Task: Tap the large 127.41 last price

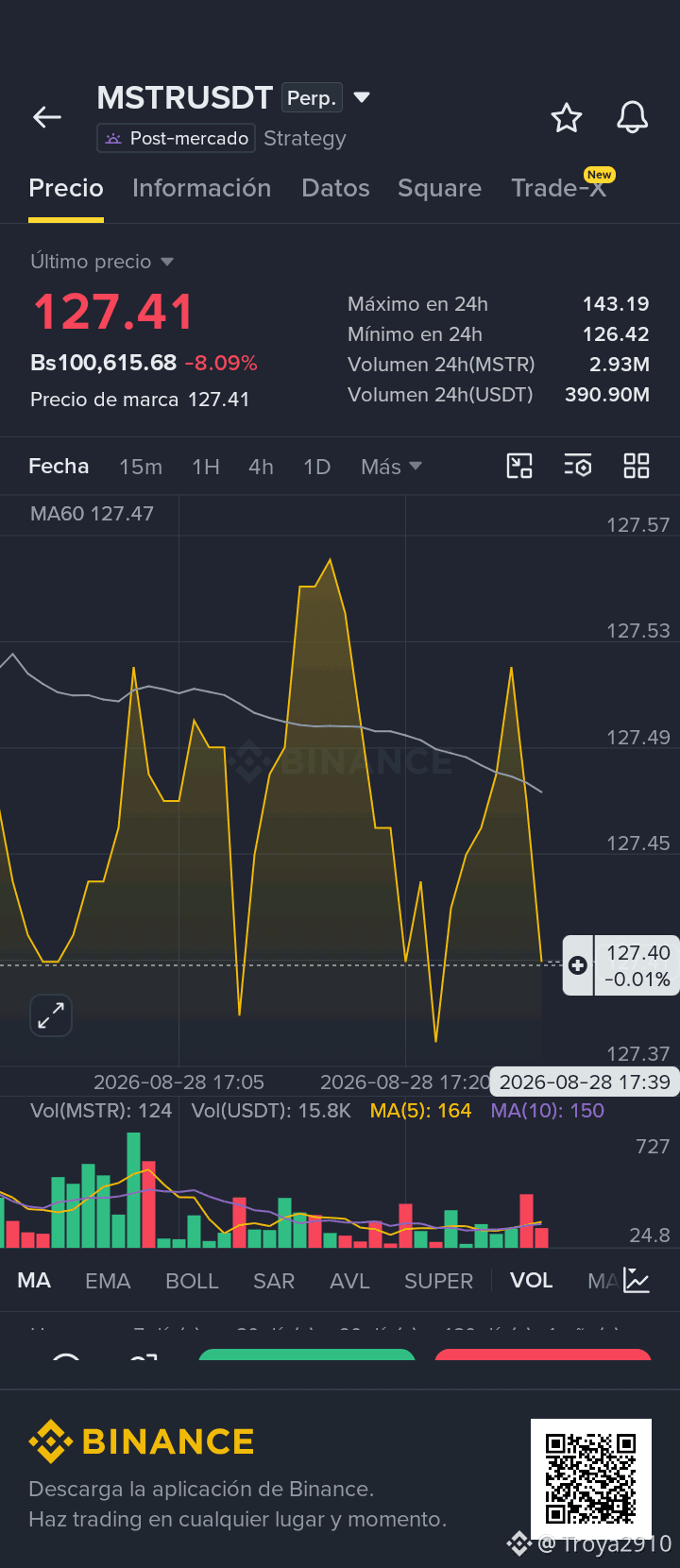Action: point(113,312)
